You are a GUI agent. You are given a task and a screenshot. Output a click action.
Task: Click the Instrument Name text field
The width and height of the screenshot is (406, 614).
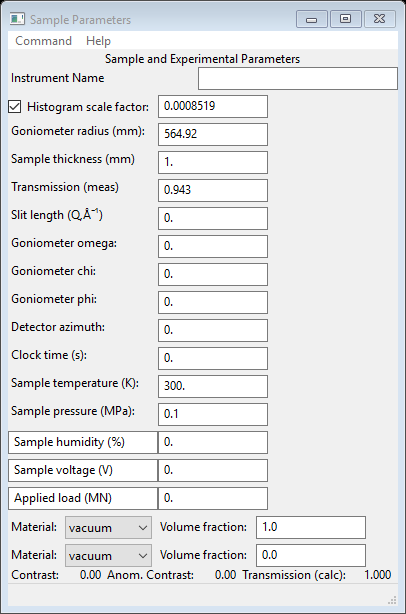298,78
